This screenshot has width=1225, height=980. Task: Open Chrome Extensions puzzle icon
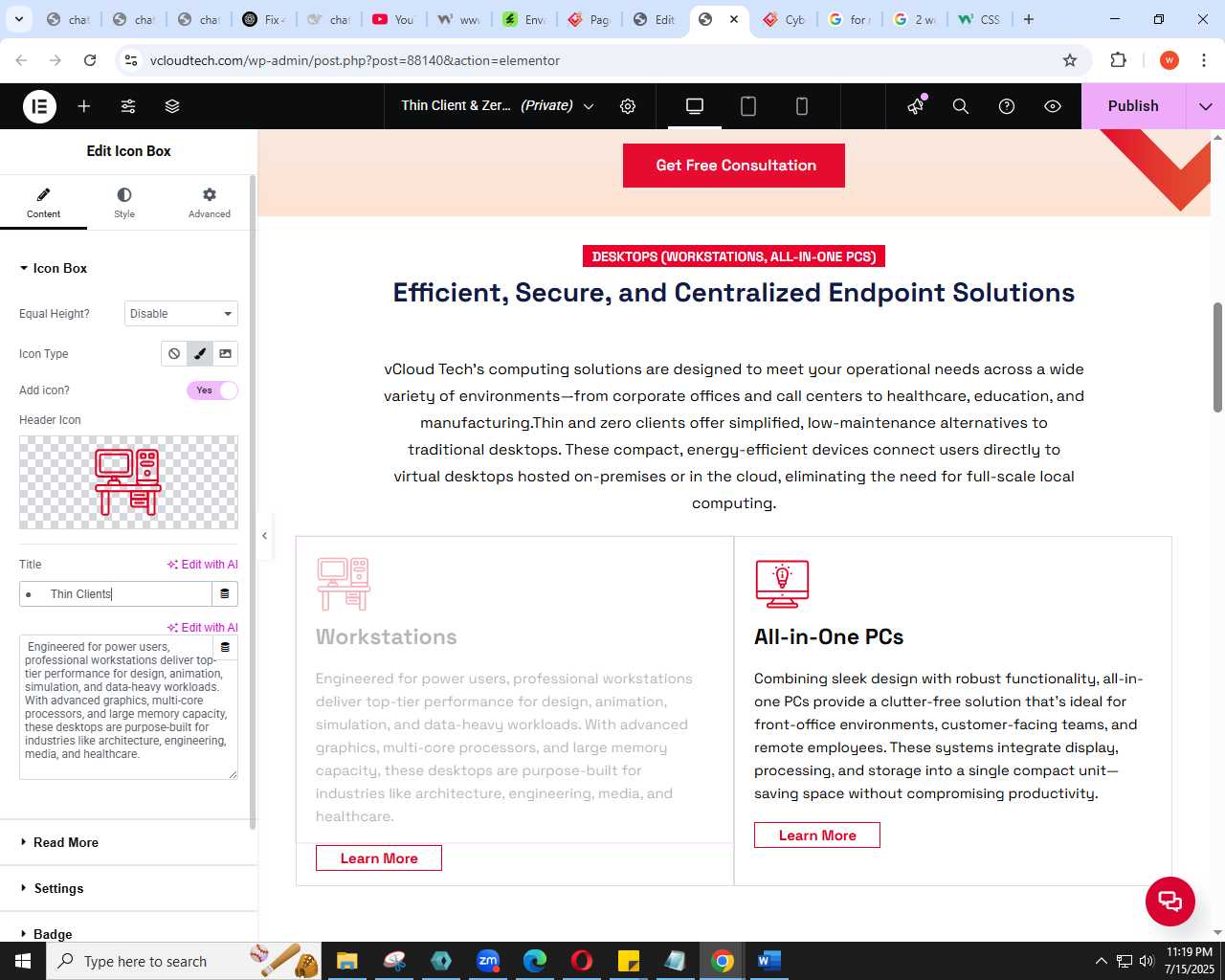click(1119, 60)
